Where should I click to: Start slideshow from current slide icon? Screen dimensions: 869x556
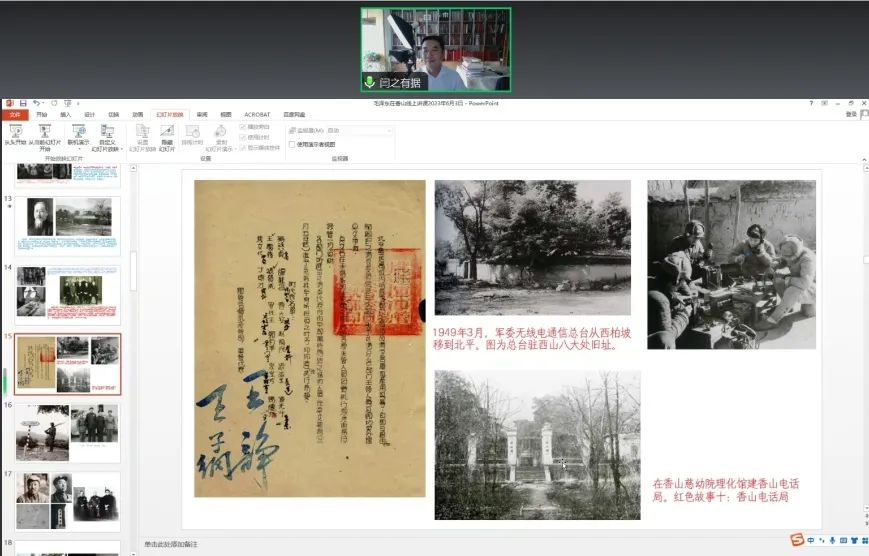tap(45, 131)
